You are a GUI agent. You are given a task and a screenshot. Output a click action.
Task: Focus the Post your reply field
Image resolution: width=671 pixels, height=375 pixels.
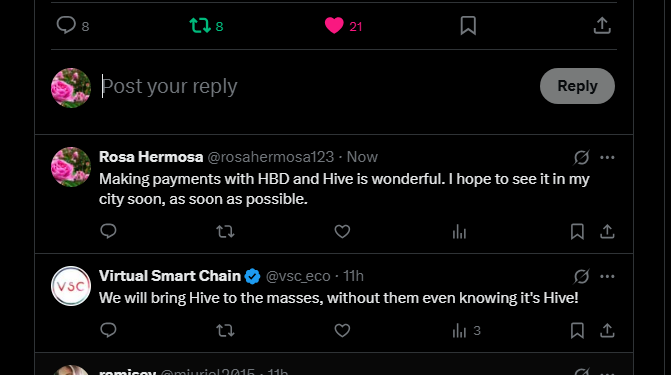[x=317, y=86]
